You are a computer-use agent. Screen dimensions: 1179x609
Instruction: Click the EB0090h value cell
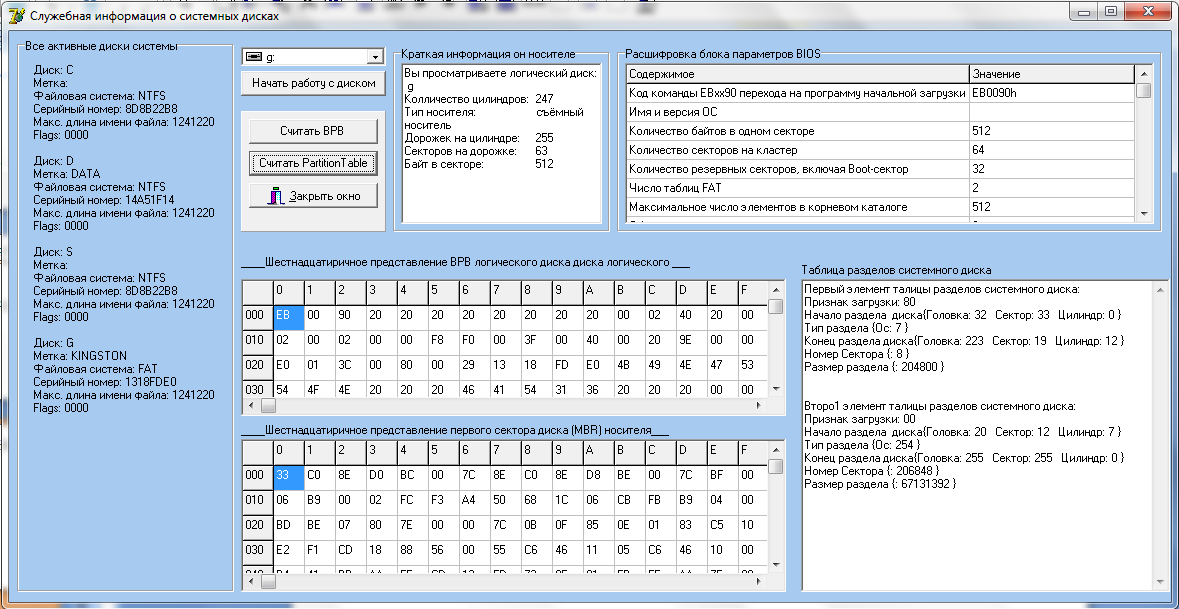pos(1050,93)
